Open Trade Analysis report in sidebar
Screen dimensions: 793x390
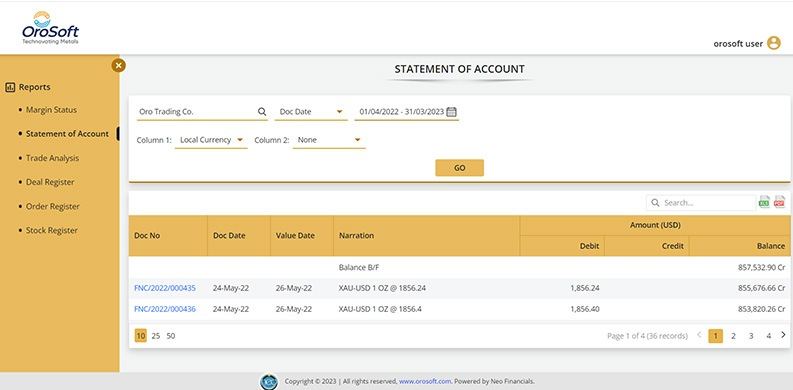pyautogui.click(x=52, y=158)
